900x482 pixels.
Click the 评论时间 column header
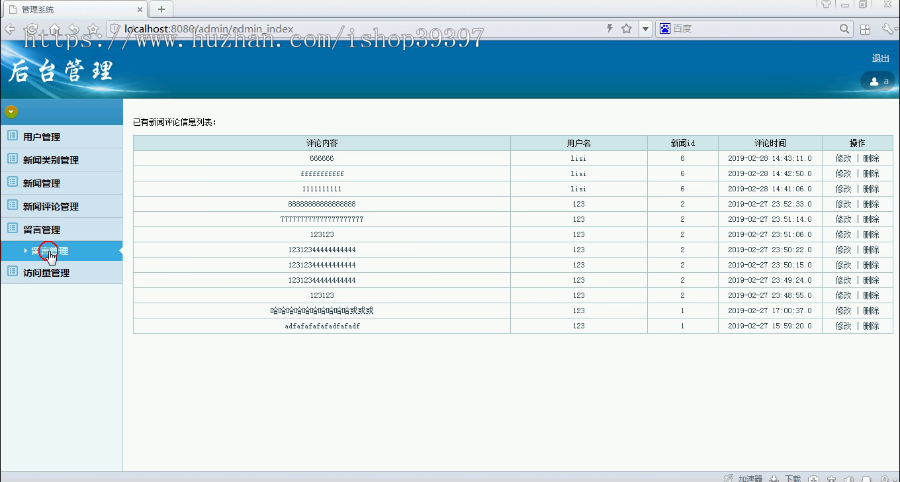click(770, 143)
